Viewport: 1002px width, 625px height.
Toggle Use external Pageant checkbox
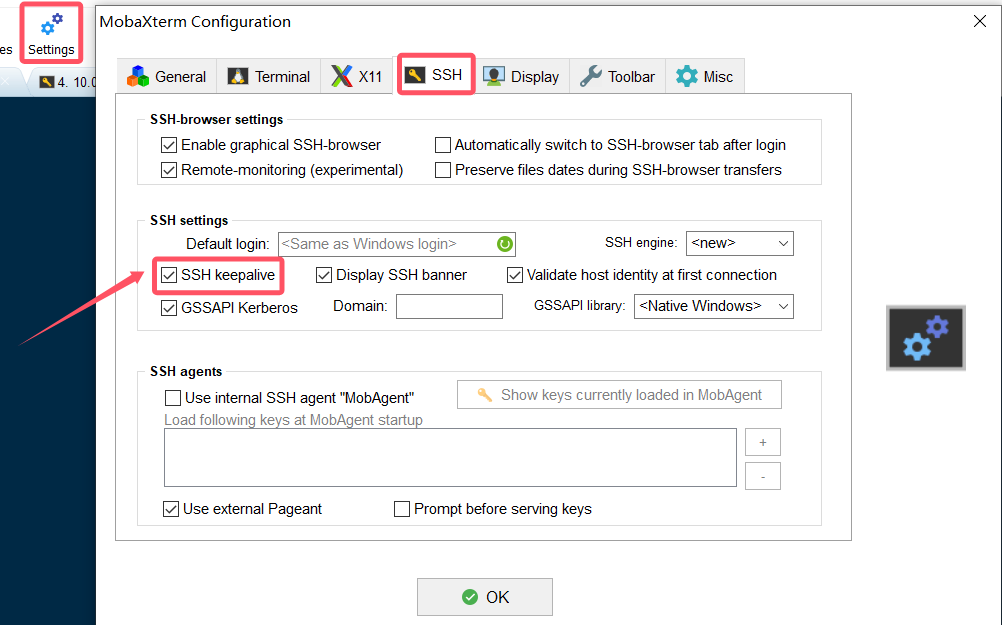click(x=171, y=509)
